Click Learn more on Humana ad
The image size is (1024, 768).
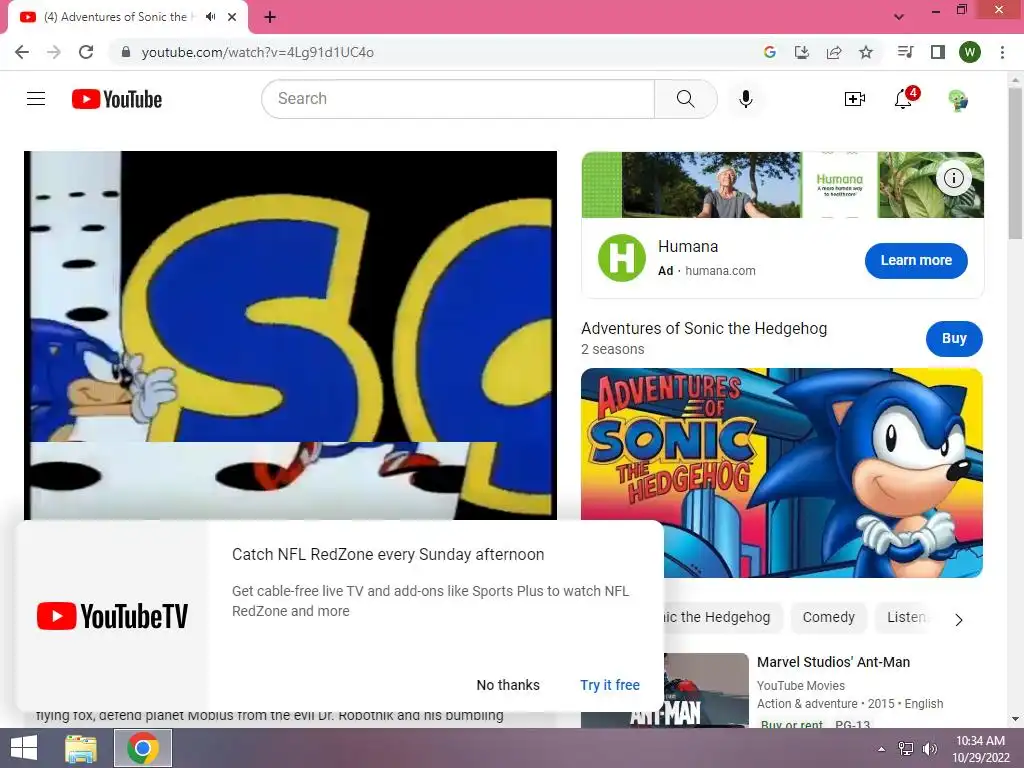point(916,260)
